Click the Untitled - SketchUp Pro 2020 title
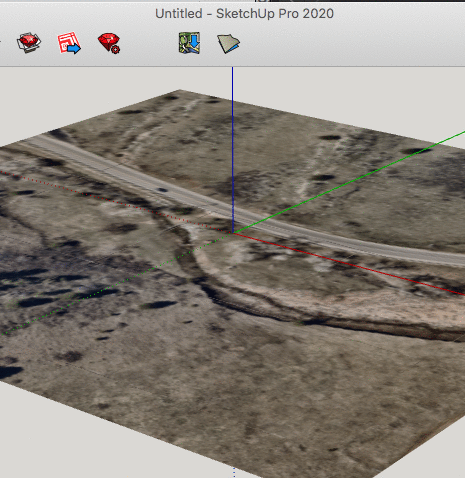The height and width of the screenshot is (478, 465). pyautogui.click(x=244, y=14)
